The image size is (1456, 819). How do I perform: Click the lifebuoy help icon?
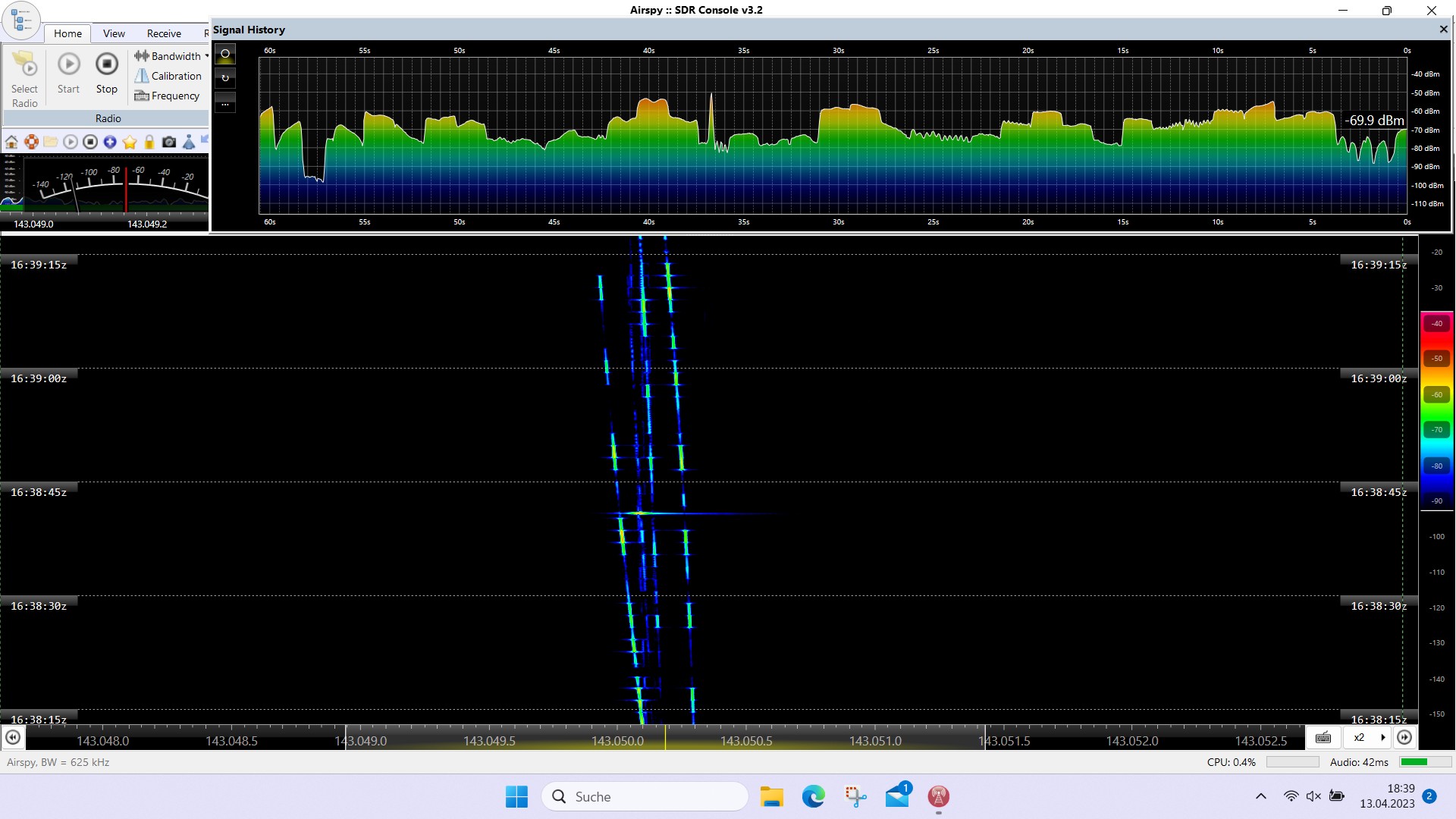tap(31, 142)
